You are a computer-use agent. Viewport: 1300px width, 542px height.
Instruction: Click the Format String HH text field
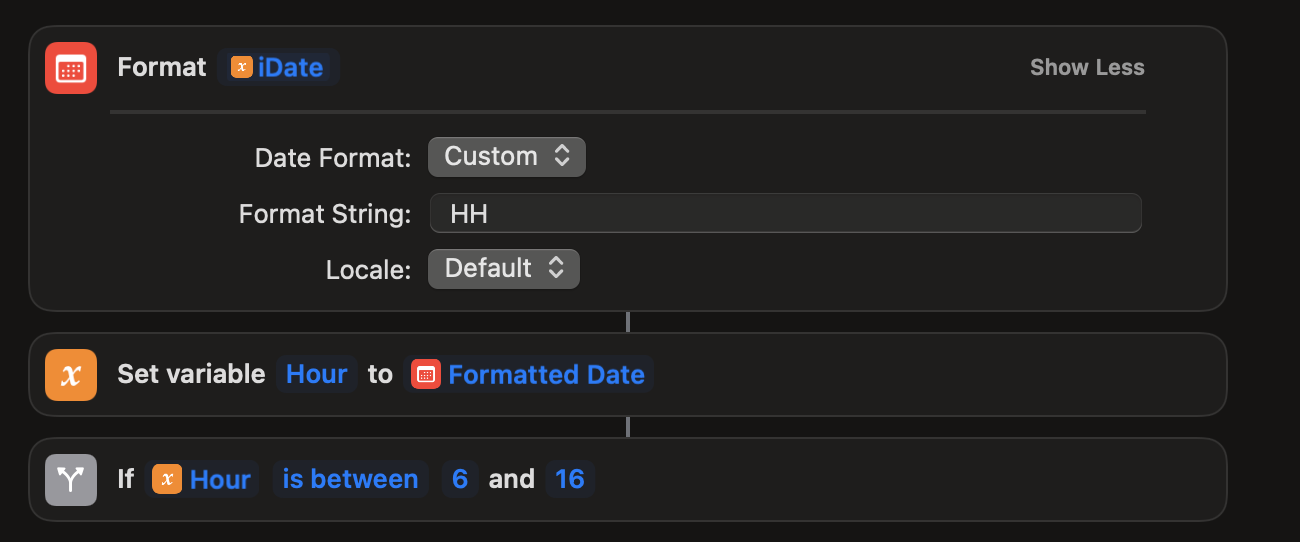point(785,213)
